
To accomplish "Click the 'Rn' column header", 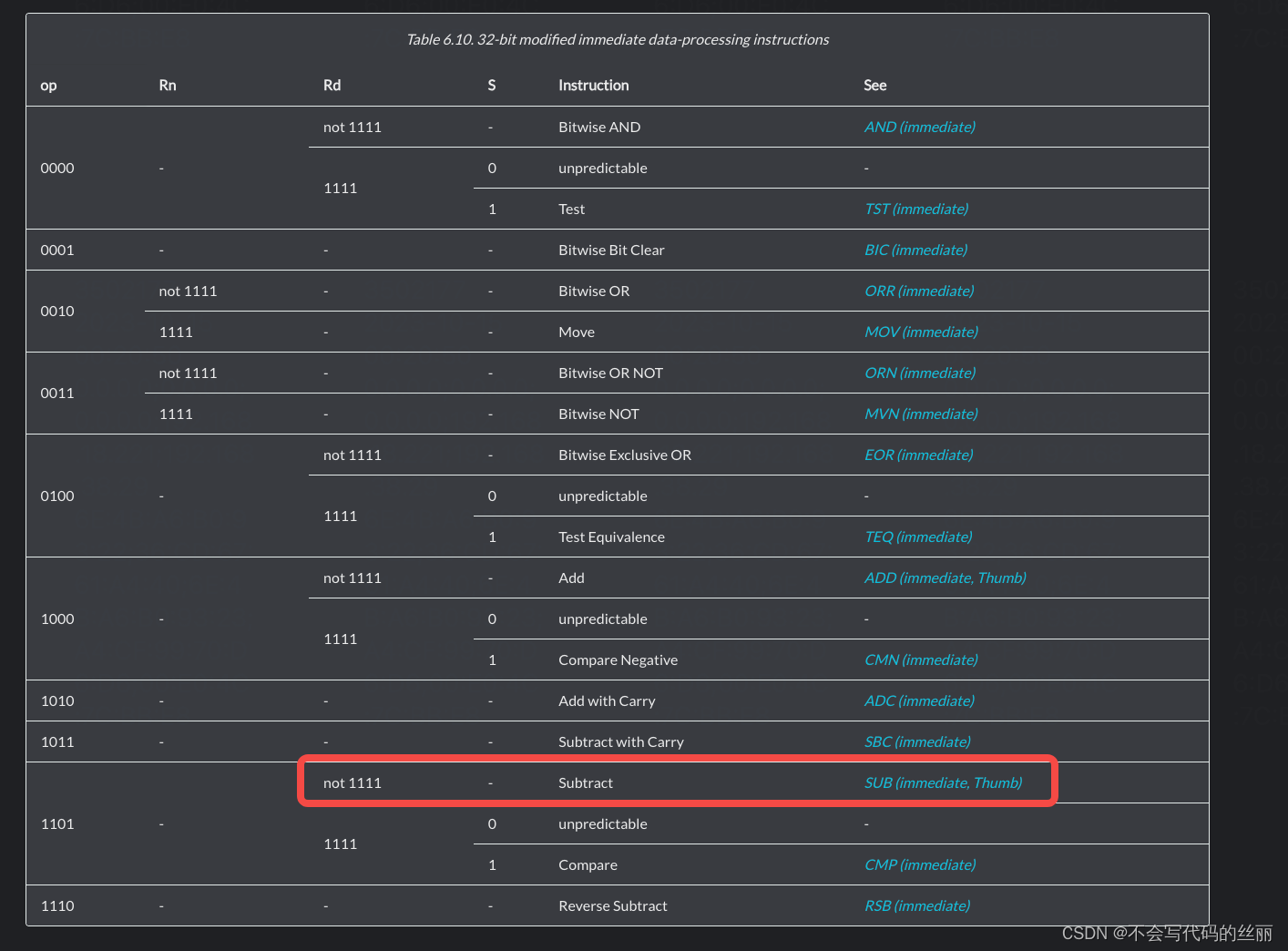I will click(168, 86).
